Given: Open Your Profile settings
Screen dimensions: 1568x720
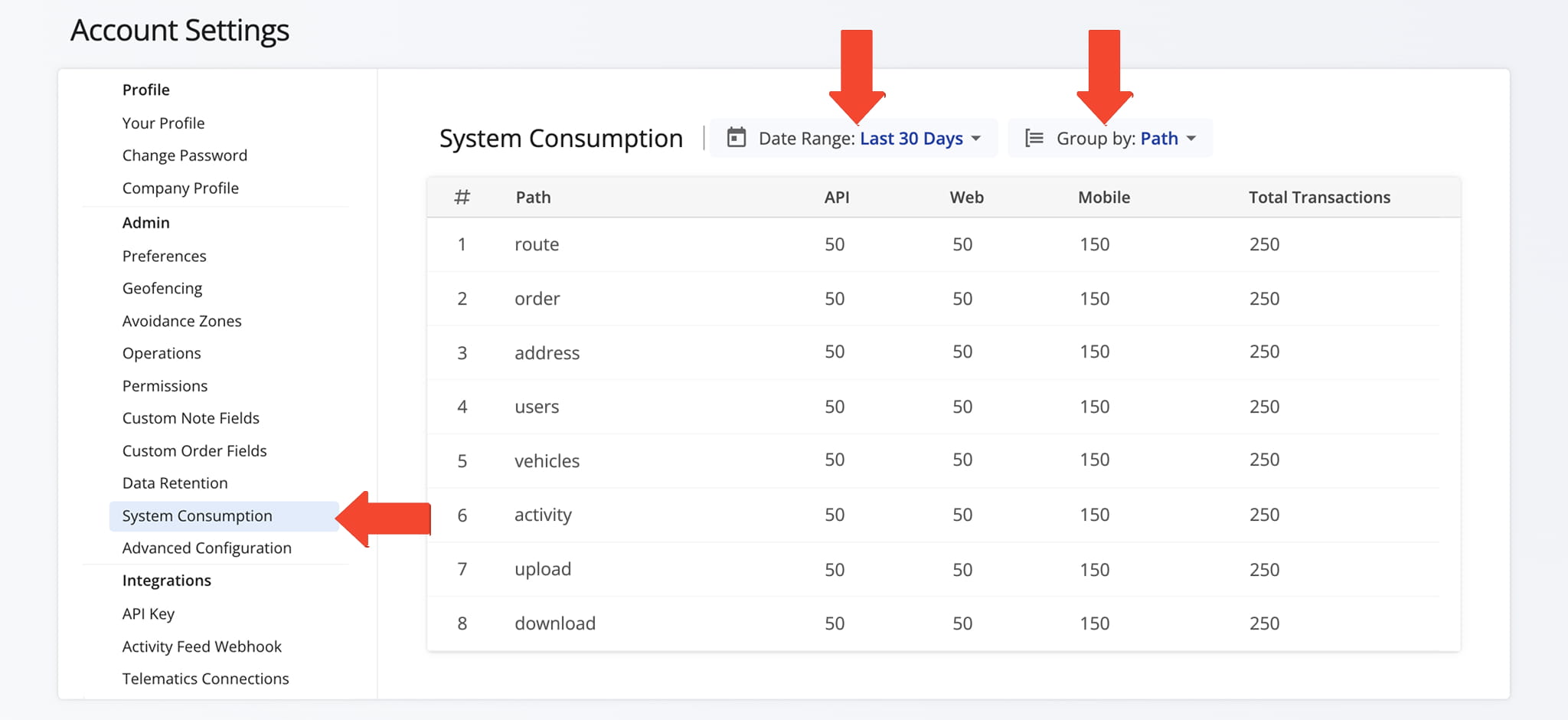Looking at the screenshot, I should [163, 123].
